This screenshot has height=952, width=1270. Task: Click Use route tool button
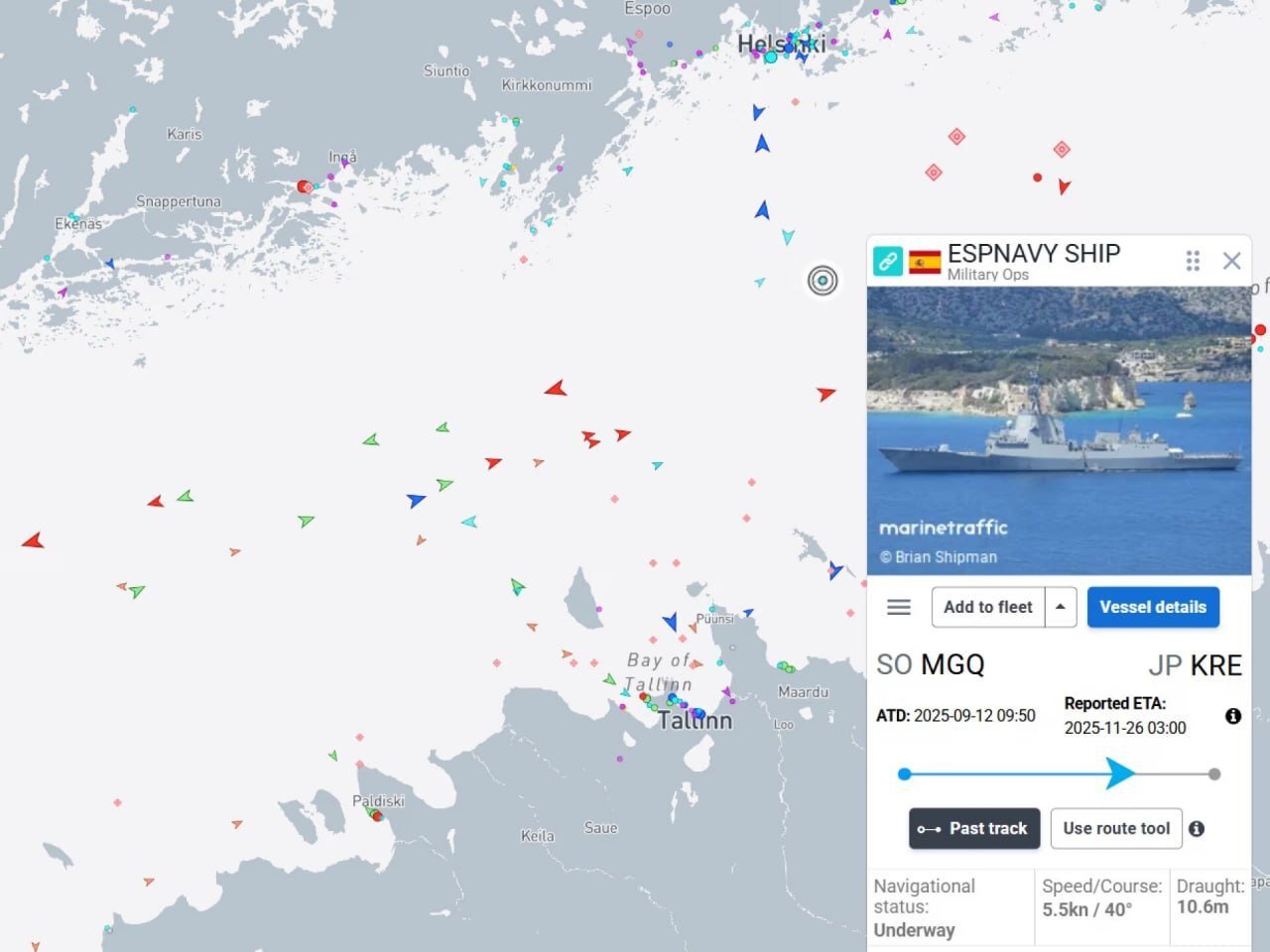pos(1116,829)
